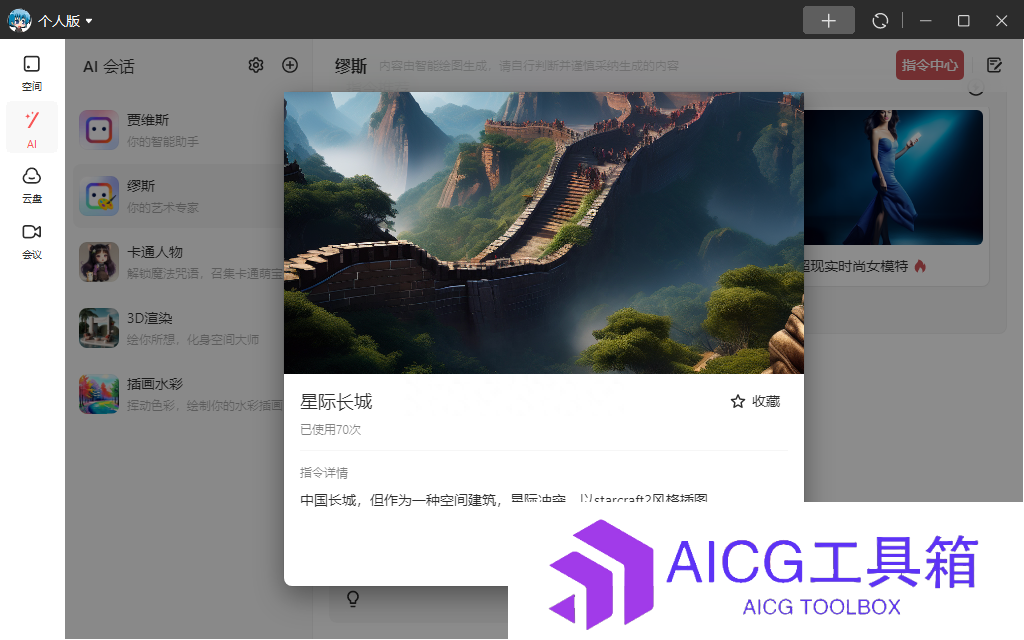
Task: Click the lightbulb icon below the dialog
Action: click(x=353, y=598)
